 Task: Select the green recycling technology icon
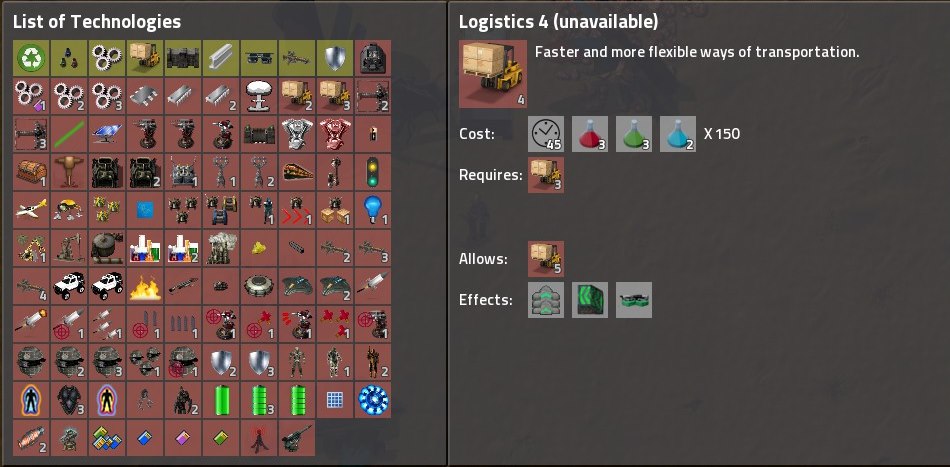click(31, 58)
